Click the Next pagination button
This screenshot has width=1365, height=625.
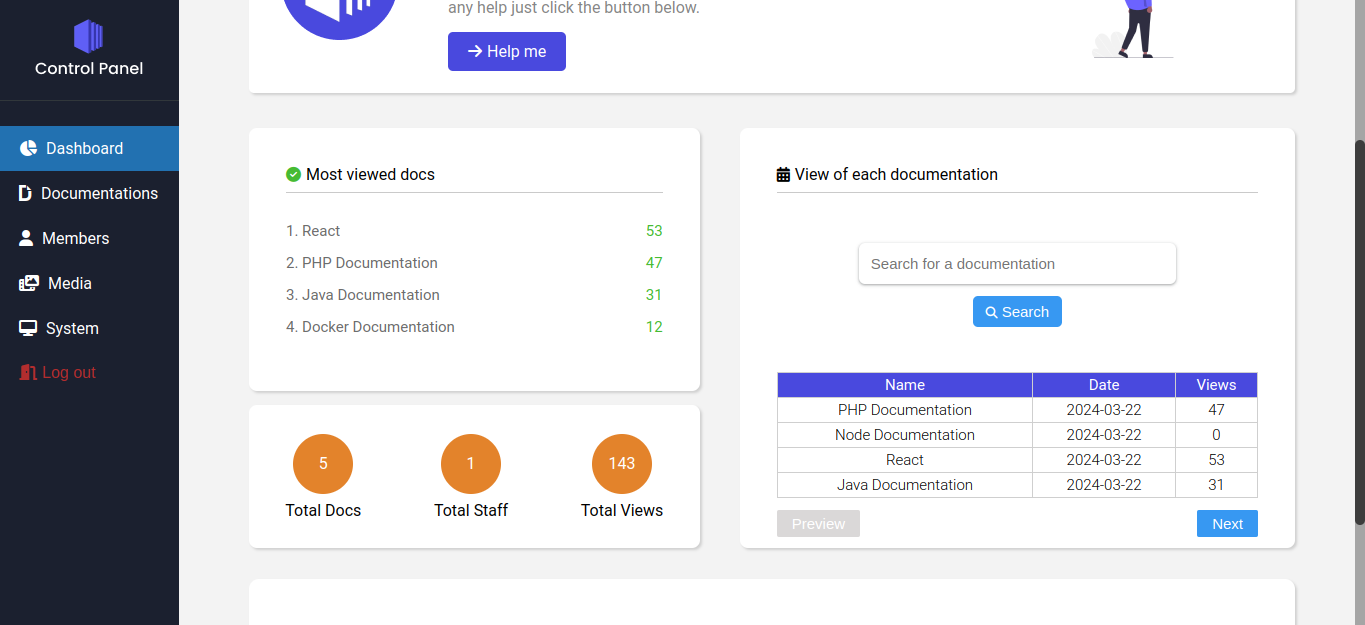click(1227, 524)
